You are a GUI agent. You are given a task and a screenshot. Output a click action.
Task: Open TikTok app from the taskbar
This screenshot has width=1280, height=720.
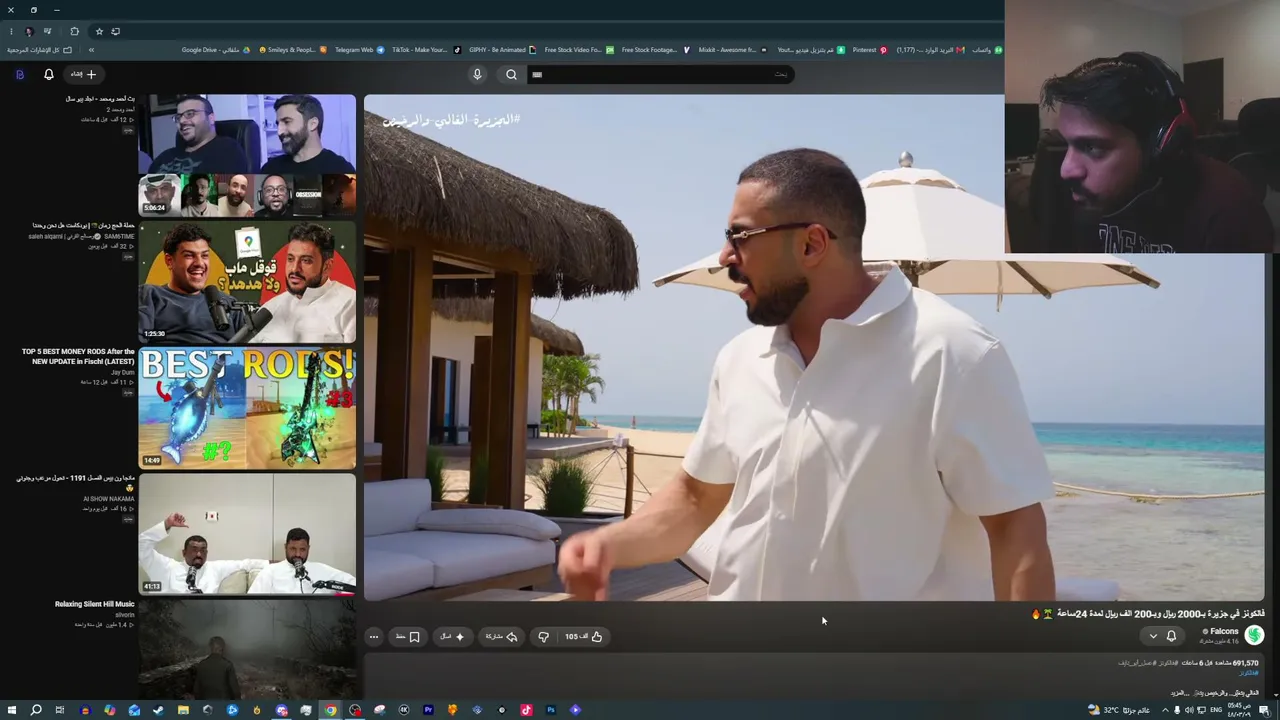click(x=526, y=710)
